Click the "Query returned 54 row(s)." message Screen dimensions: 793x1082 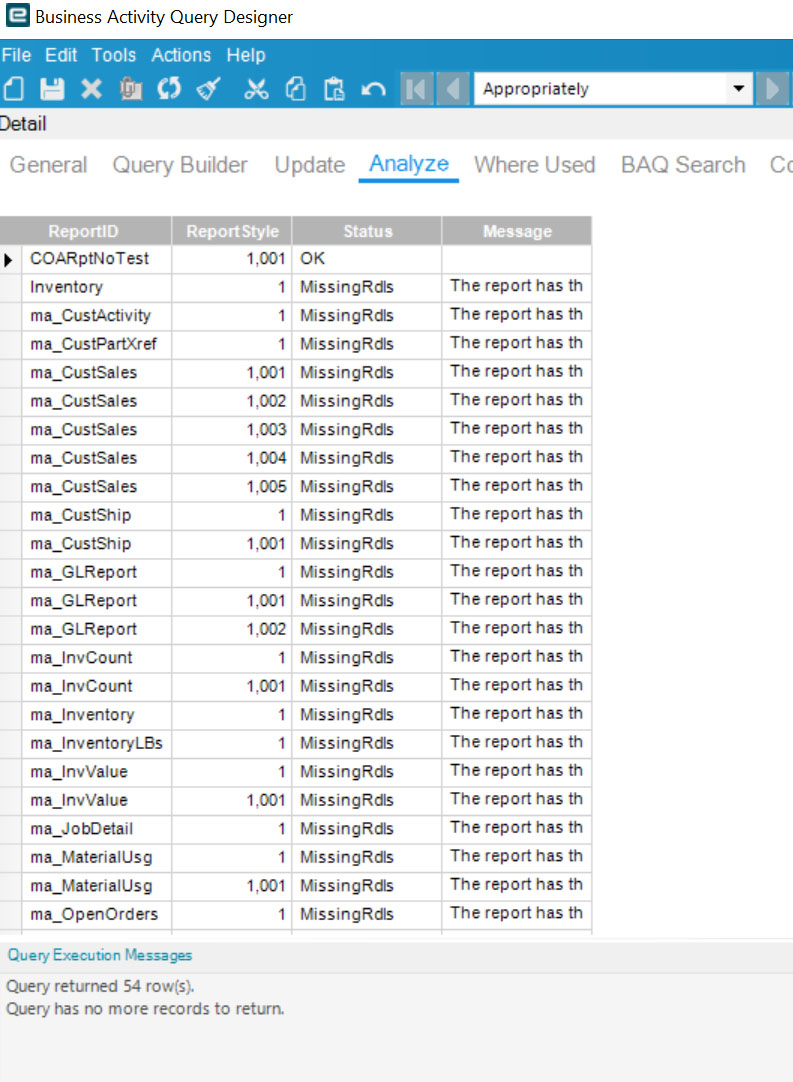pyautogui.click(x=100, y=986)
